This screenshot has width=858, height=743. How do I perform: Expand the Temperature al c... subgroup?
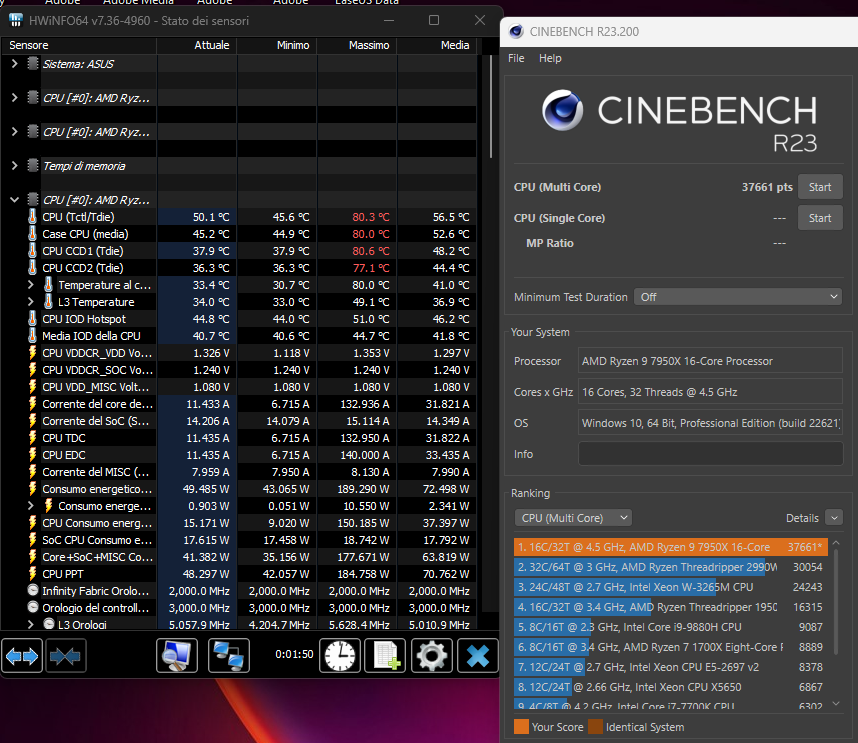[x=31, y=285]
